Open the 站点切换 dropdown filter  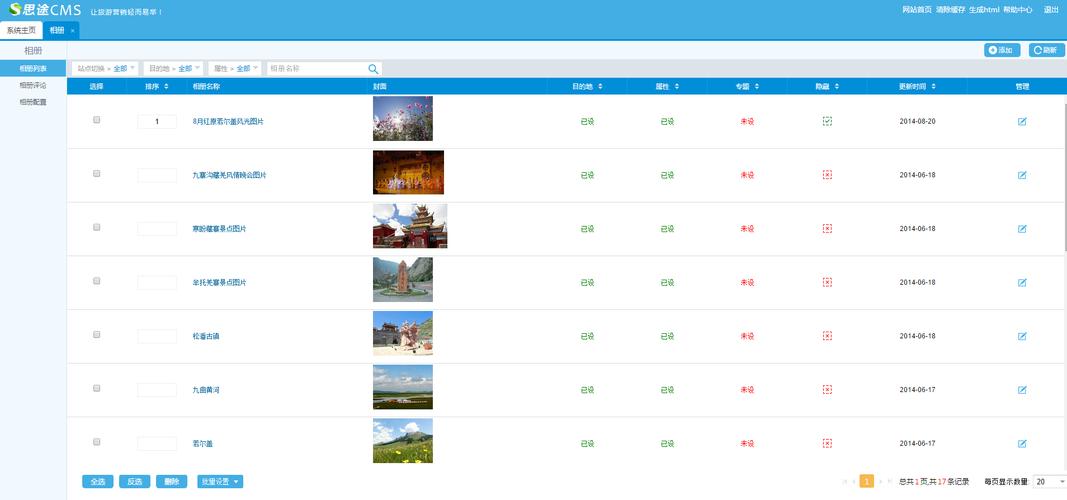pyautogui.click(x=106, y=69)
